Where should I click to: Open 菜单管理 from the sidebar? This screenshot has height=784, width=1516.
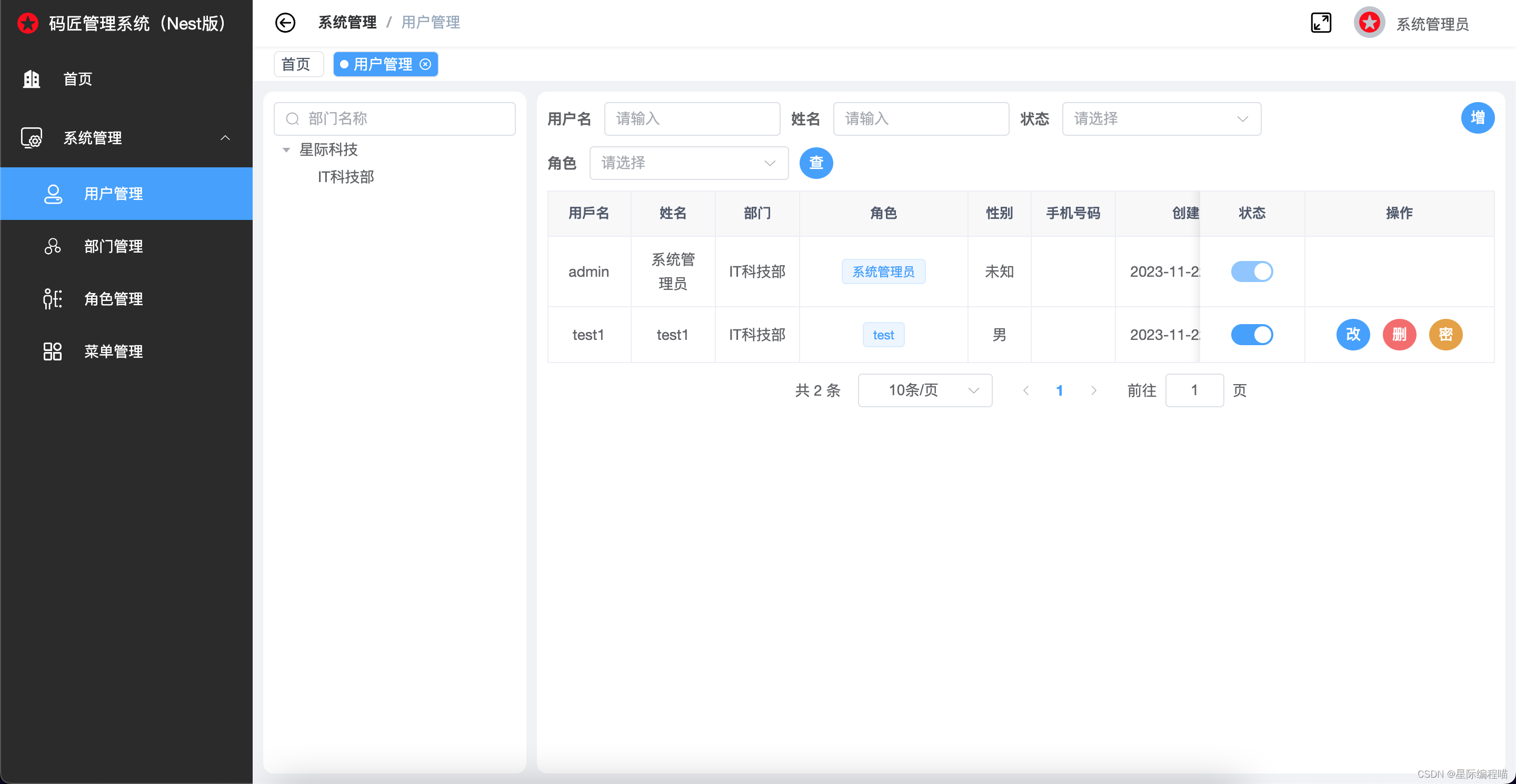click(x=53, y=351)
